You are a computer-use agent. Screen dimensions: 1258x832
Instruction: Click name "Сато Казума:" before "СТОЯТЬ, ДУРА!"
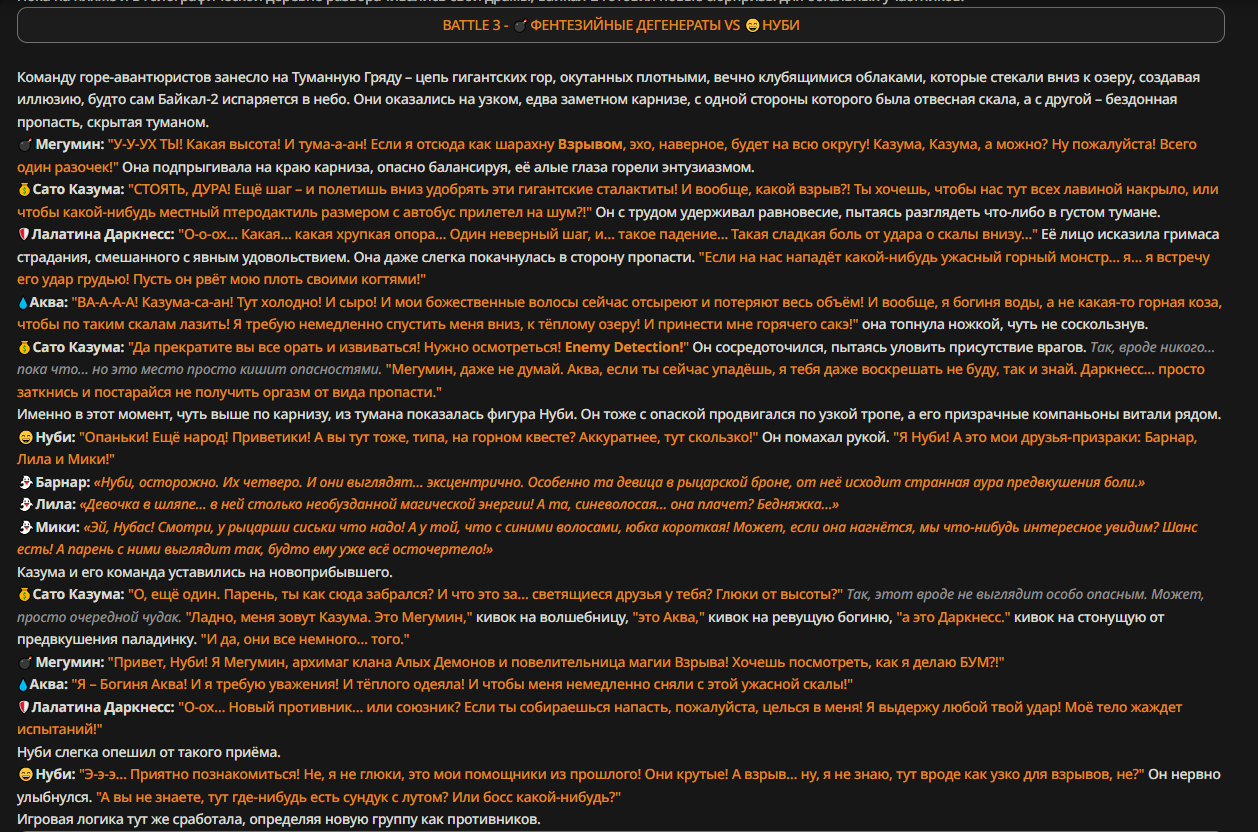click(x=77, y=189)
